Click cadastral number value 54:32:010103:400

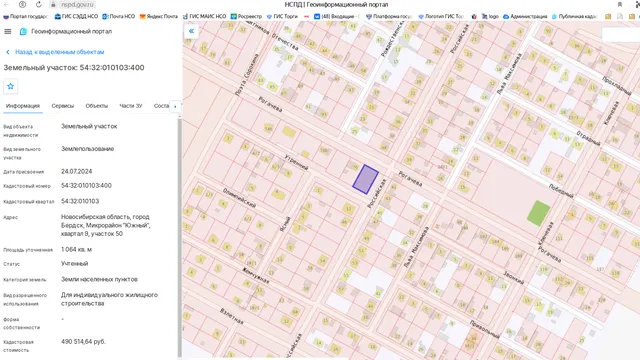86,186
